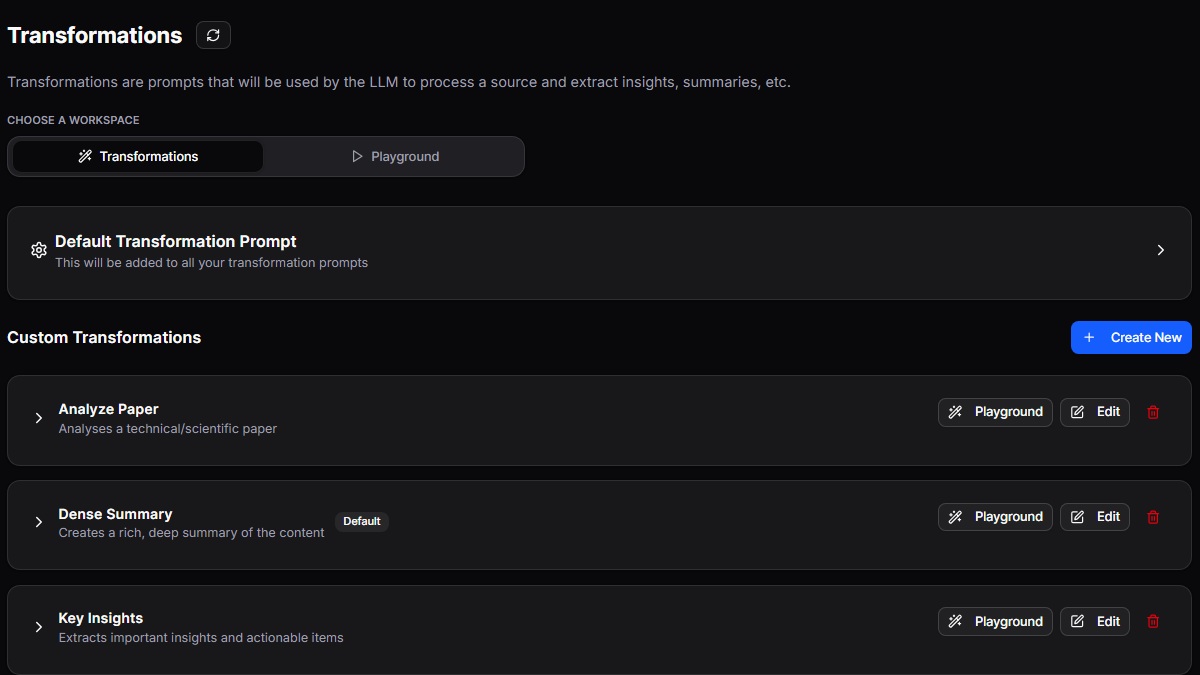Open Playground for Dense Summary

click(x=995, y=517)
